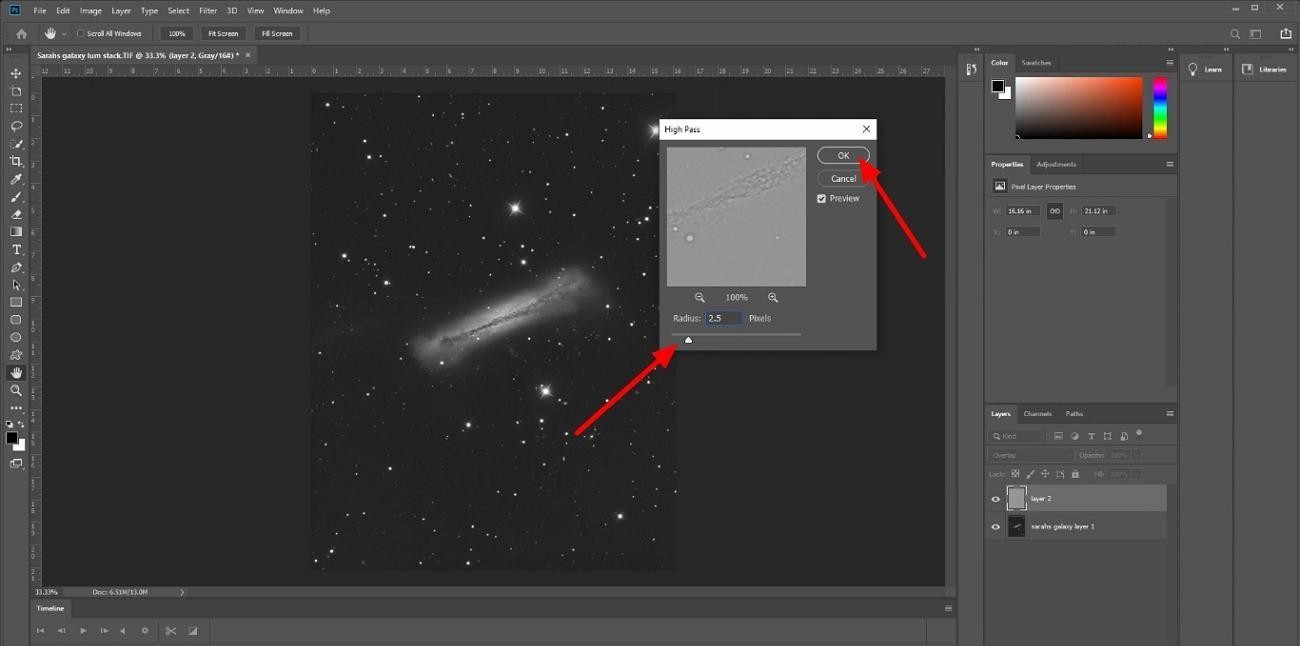
Task: Select the Zoom tool in the toolbox
Action: [16, 391]
